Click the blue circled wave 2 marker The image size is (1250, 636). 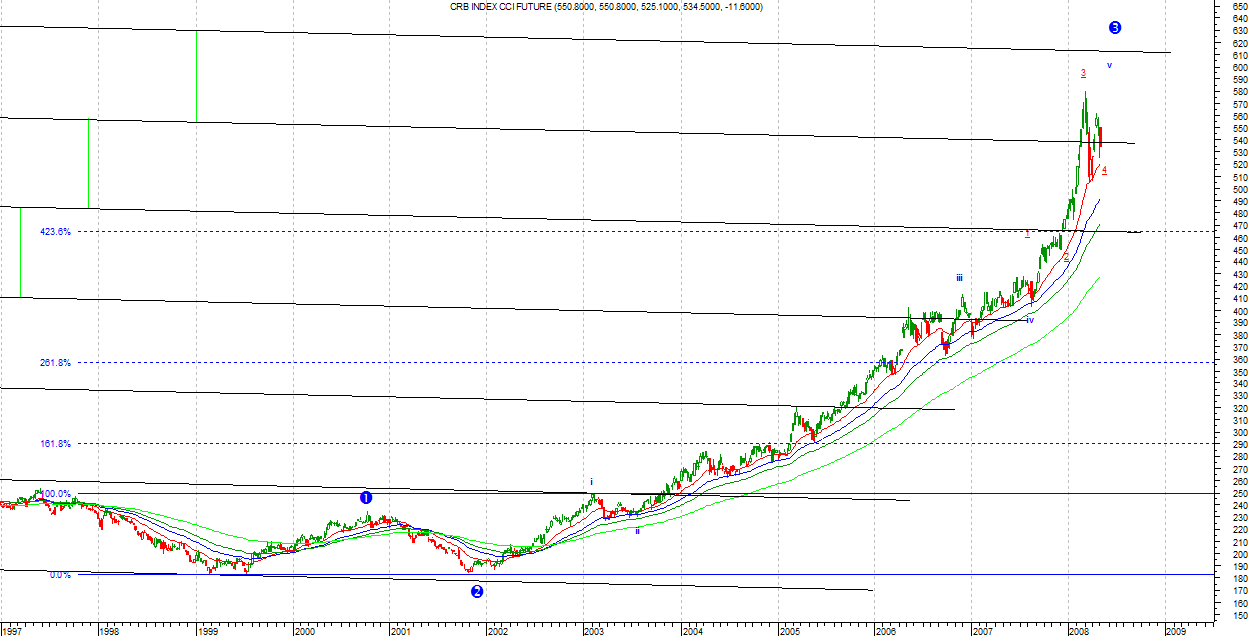[477, 591]
